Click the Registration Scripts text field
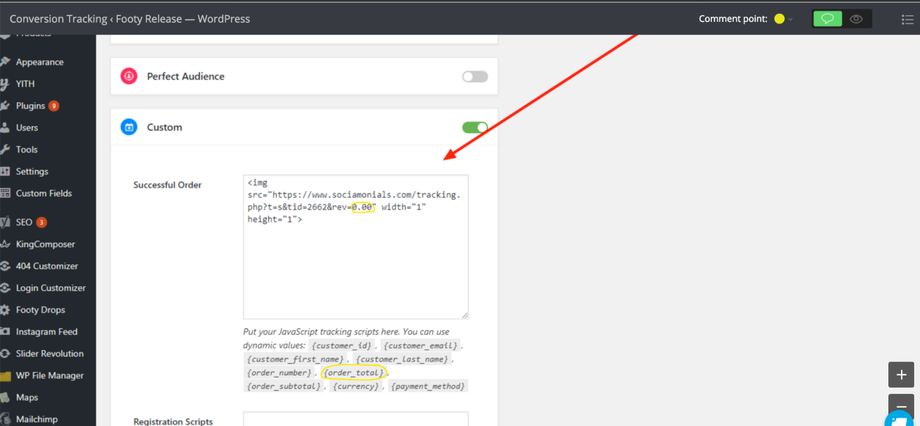920x426 pixels. coord(356,419)
